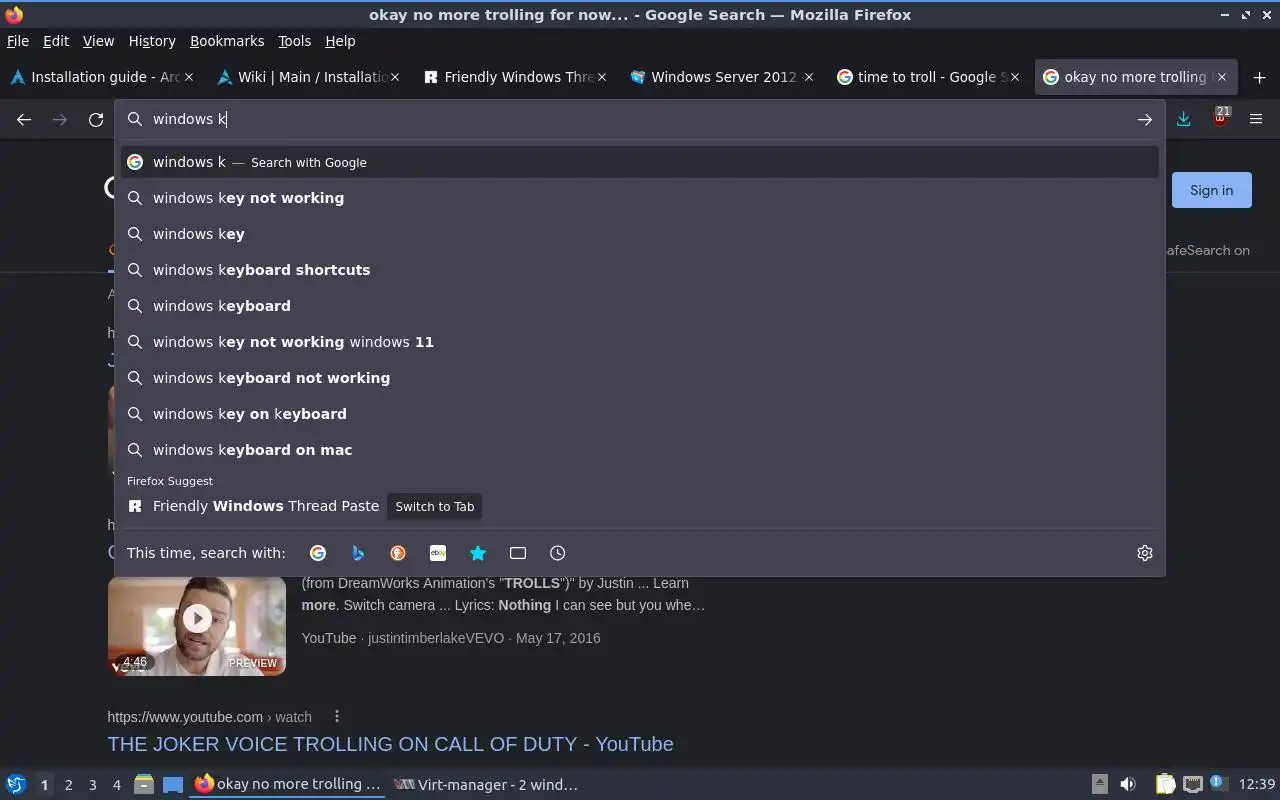Open search settings gear in urlbar dropdown

[x=1145, y=553]
